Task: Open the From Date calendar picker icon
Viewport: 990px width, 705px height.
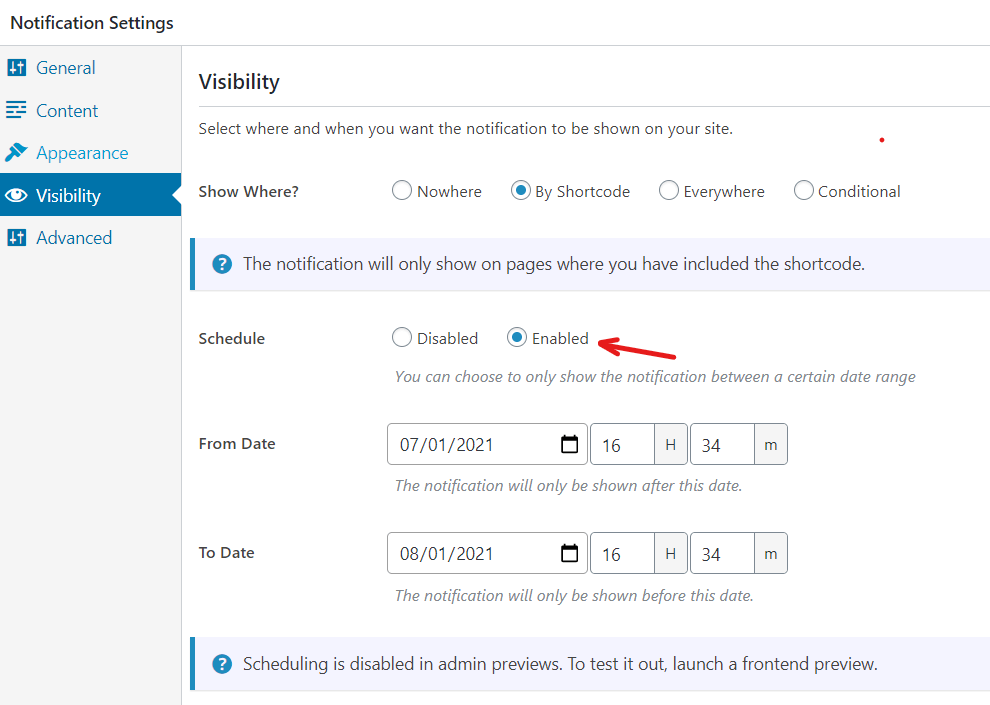Action: [569, 444]
